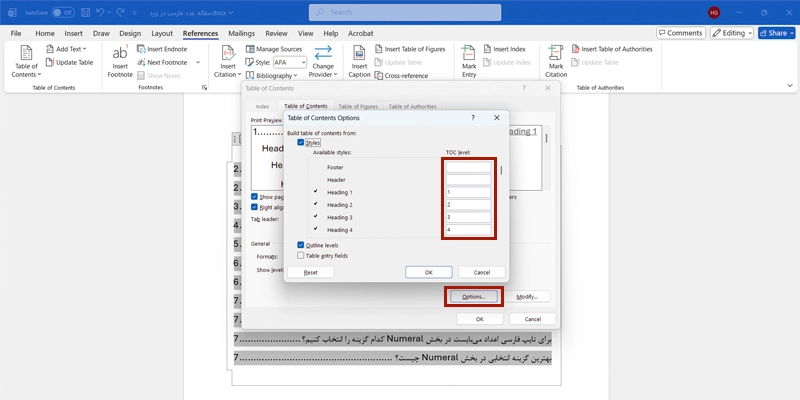The image size is (800, 400).
Task: Click the Cross-reference button
Action: click(x=401, y=76)
